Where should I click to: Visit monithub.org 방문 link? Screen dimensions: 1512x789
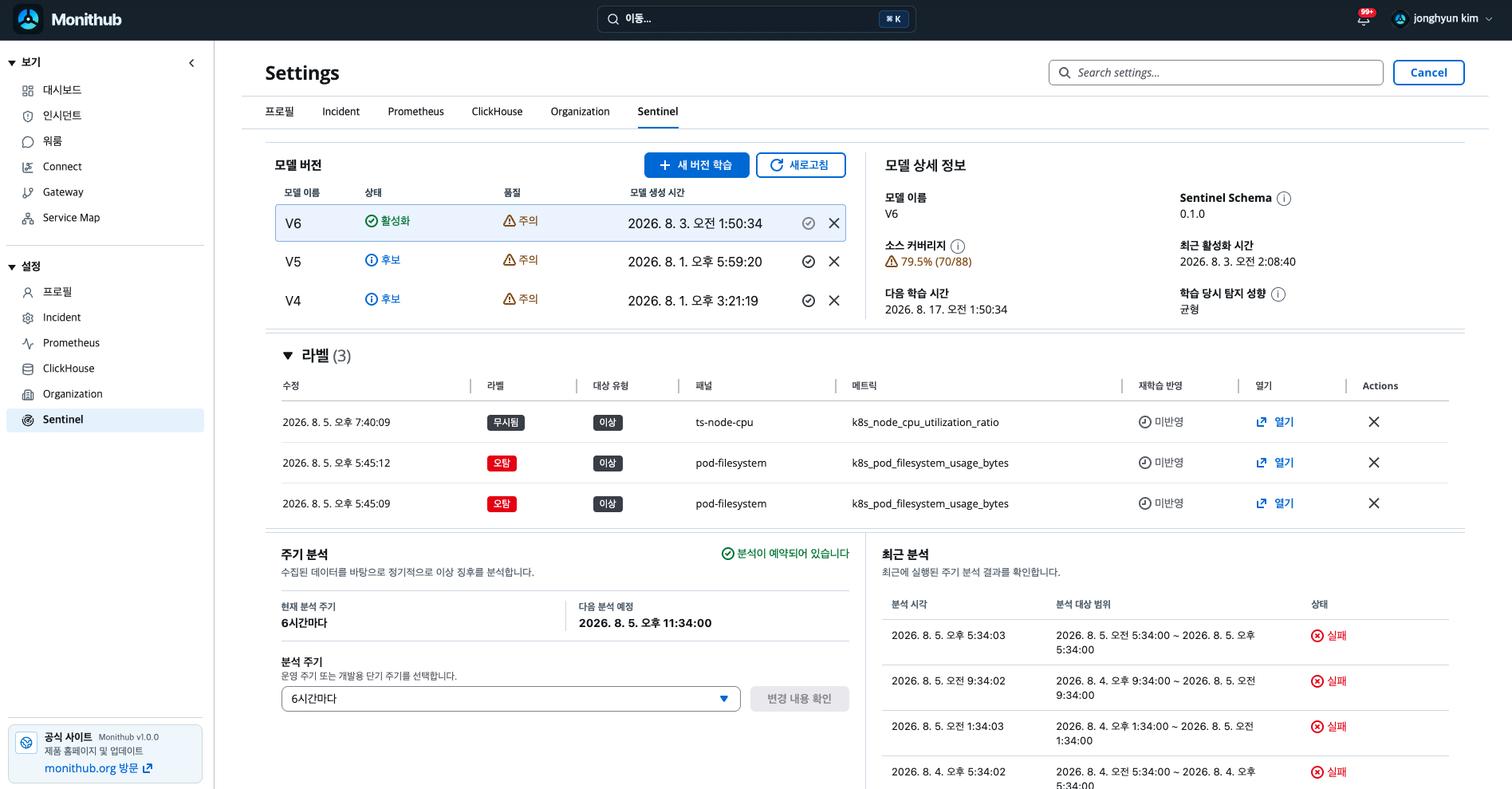pos(98,768)
